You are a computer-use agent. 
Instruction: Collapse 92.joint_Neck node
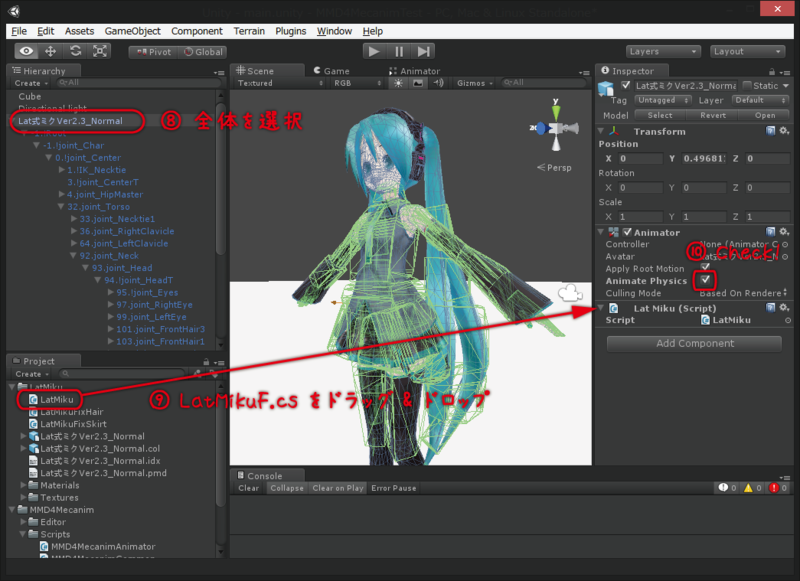point(73,256)
